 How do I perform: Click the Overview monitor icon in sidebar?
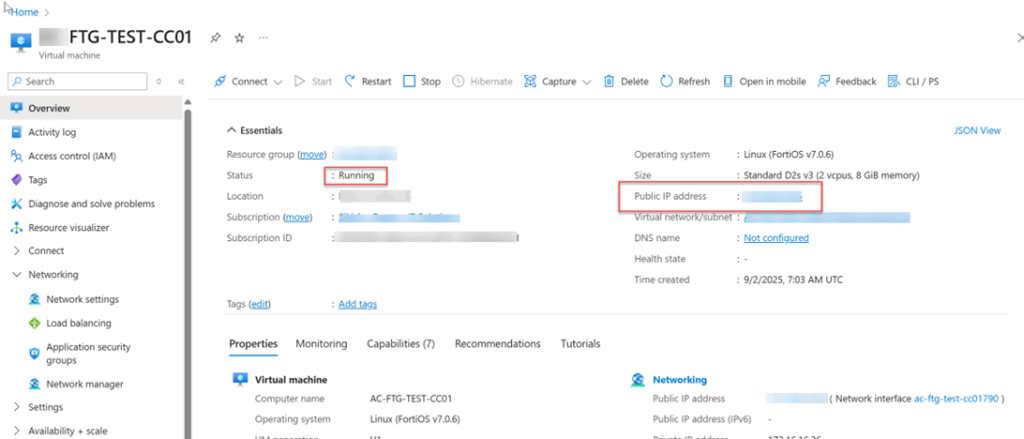click(16, 108)
